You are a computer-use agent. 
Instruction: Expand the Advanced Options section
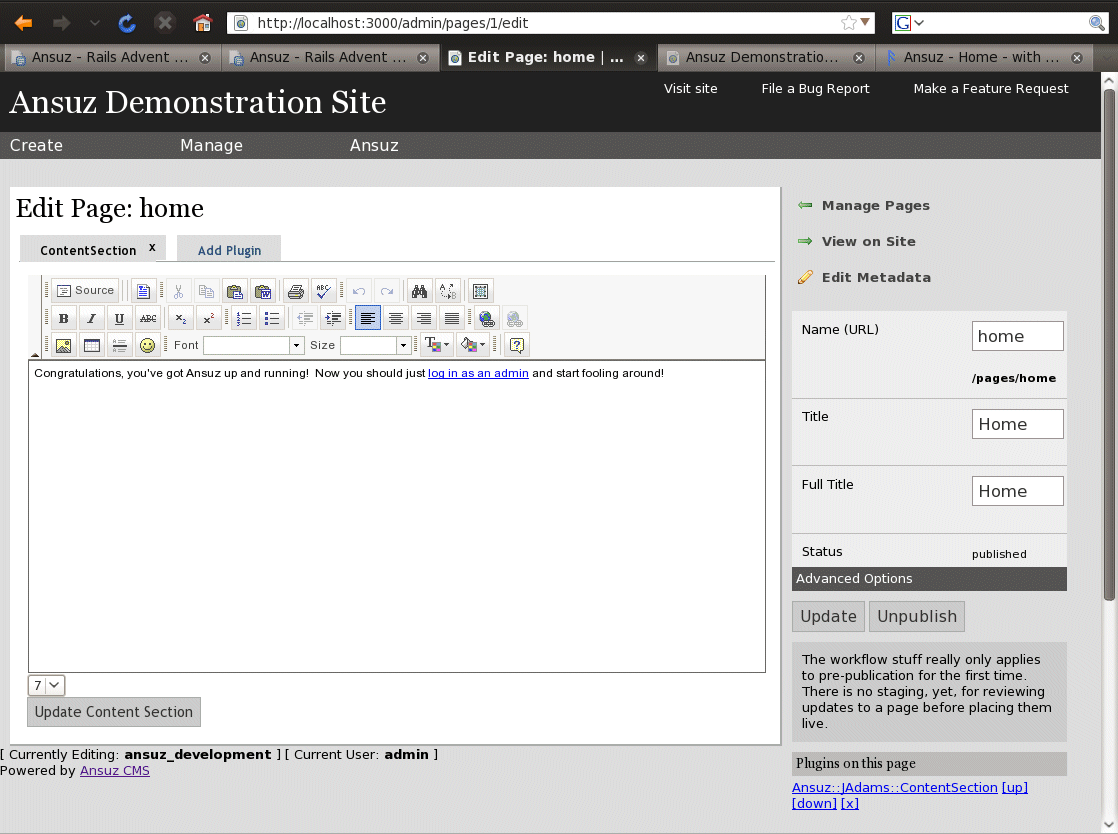pos(929,579)
